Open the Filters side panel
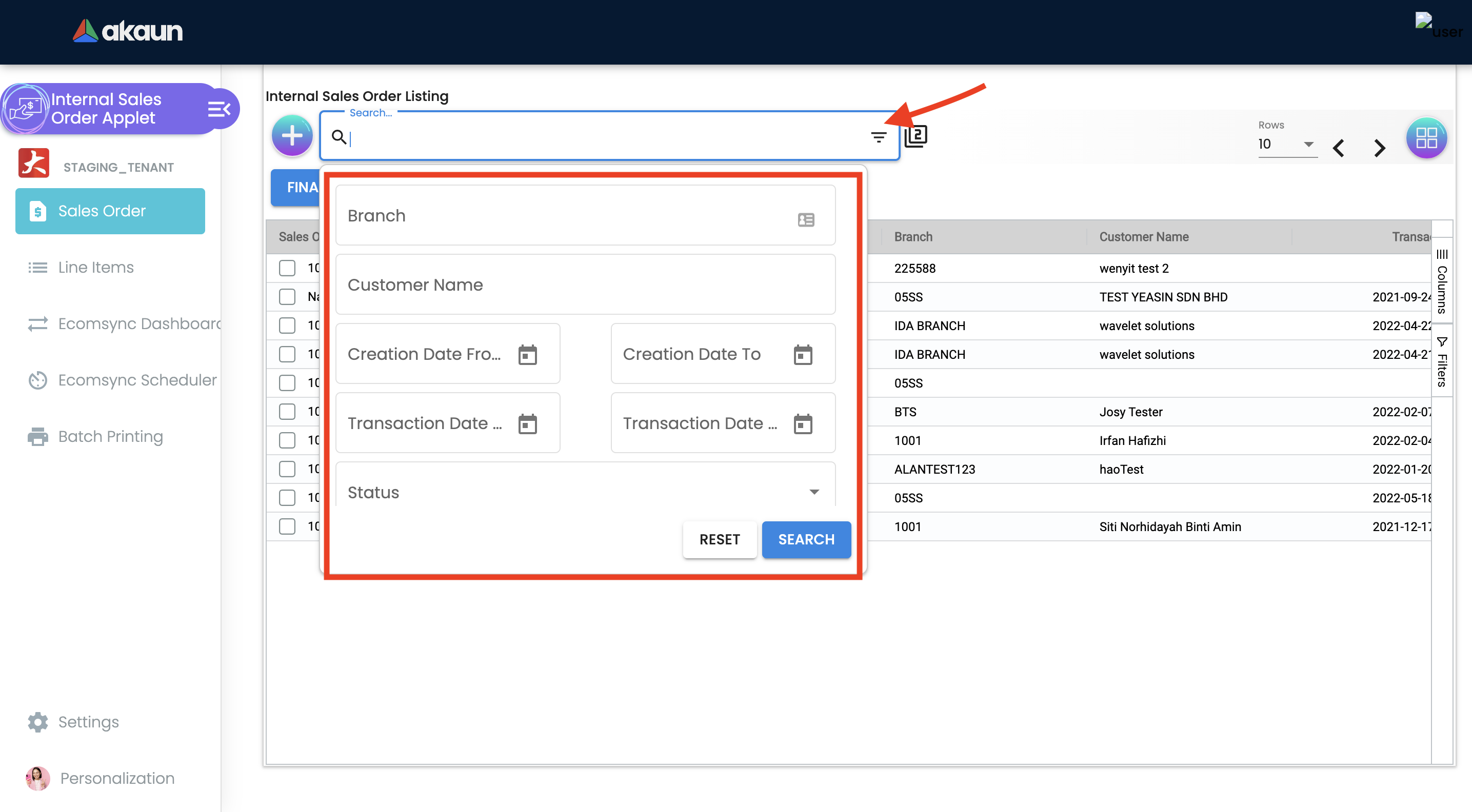 [x=1442, y=362]
